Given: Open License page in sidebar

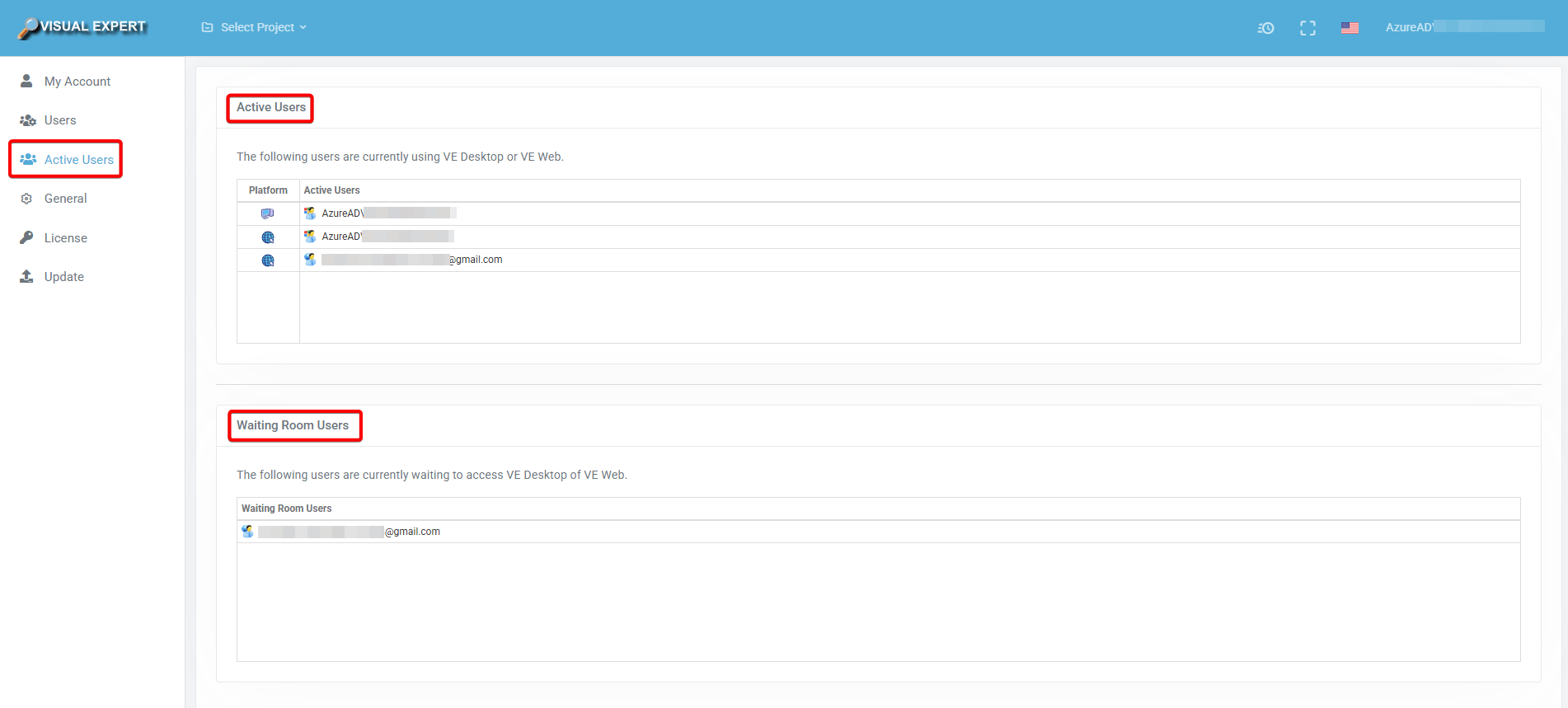Looking at the screenshot, I should coord(66,238).
